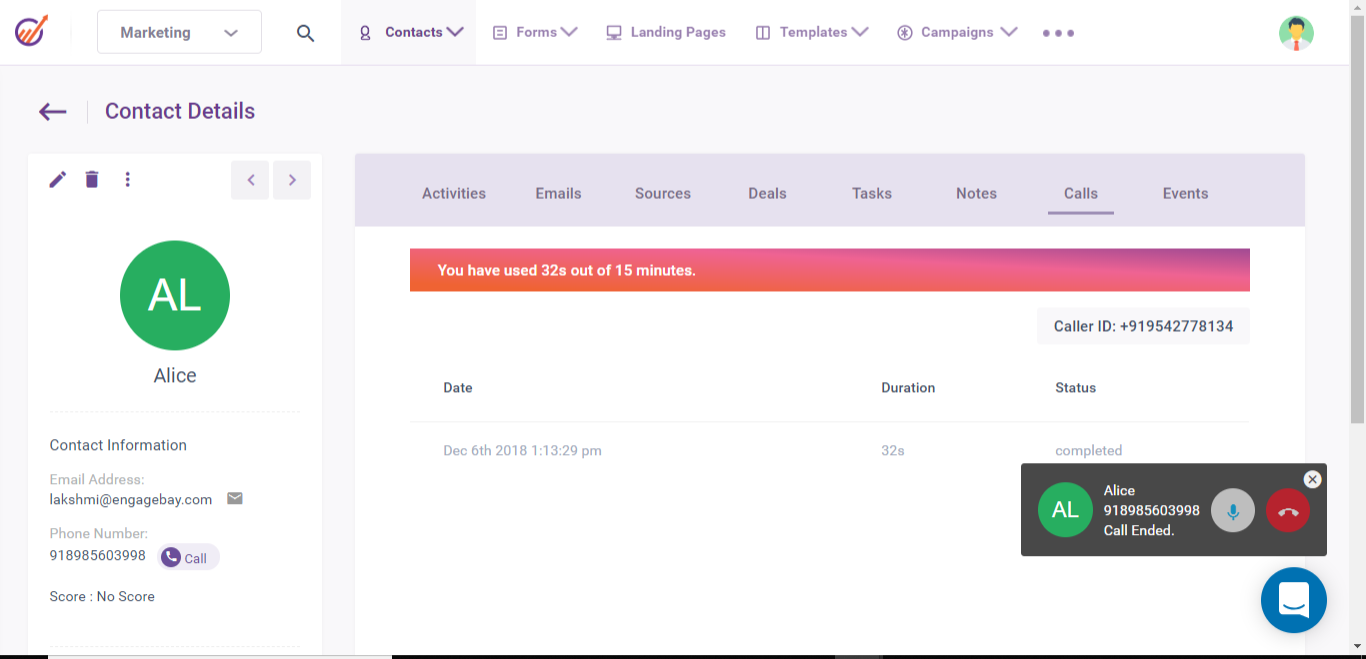The height and width of the screenshot is (659, 1366).
Task: Close the call ended popup
Action: tap(1313, 480)
